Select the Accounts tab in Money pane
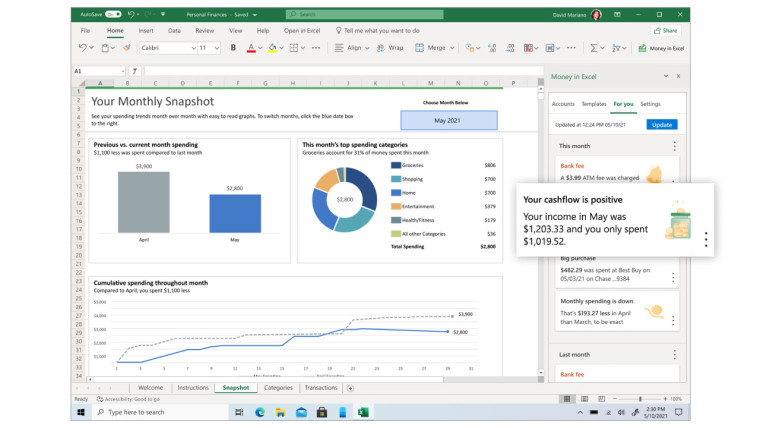The image size is (760, 428). pos(563,104)
